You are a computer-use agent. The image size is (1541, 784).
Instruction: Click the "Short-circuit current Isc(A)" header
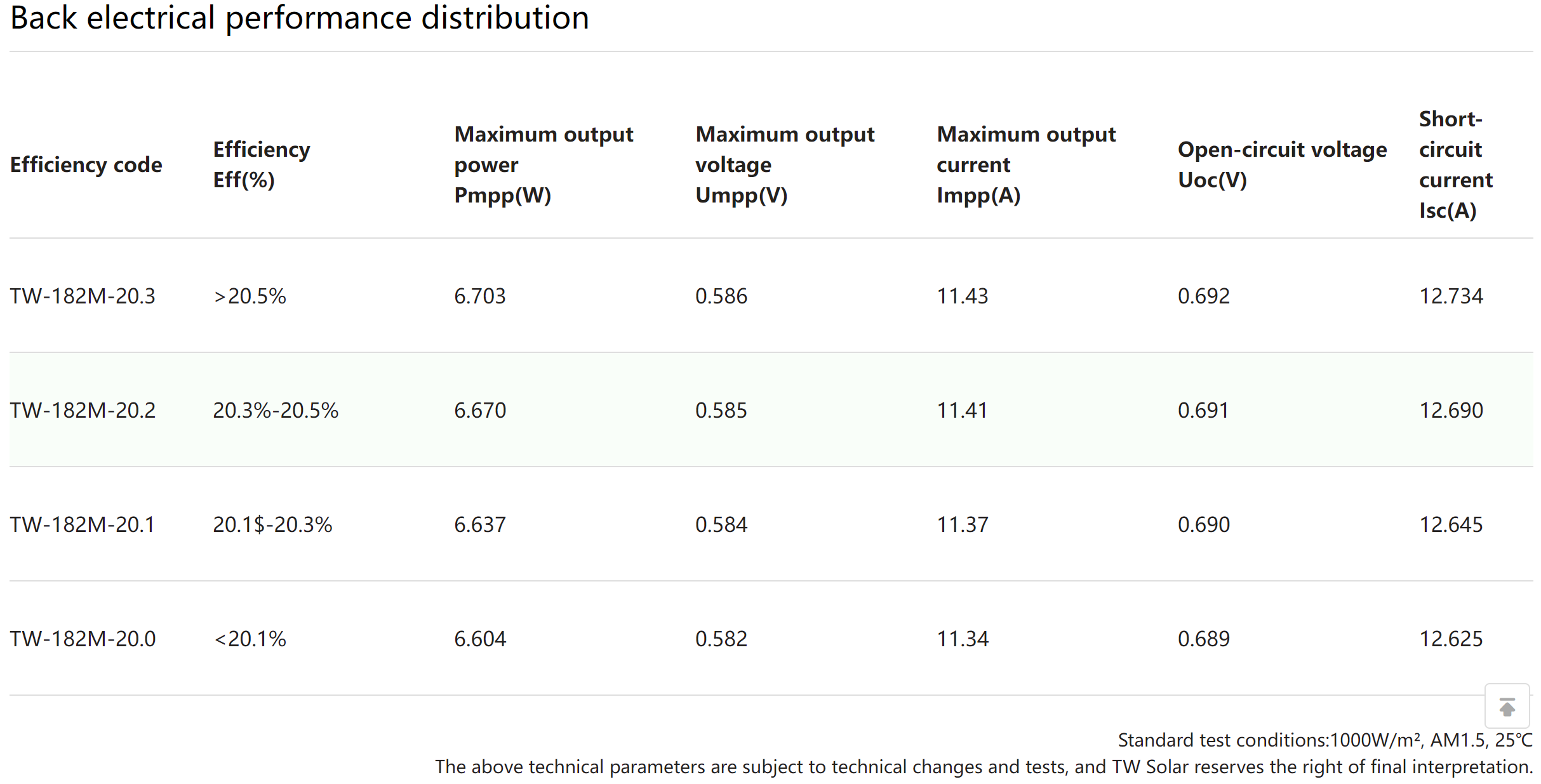coord(1455,165)
